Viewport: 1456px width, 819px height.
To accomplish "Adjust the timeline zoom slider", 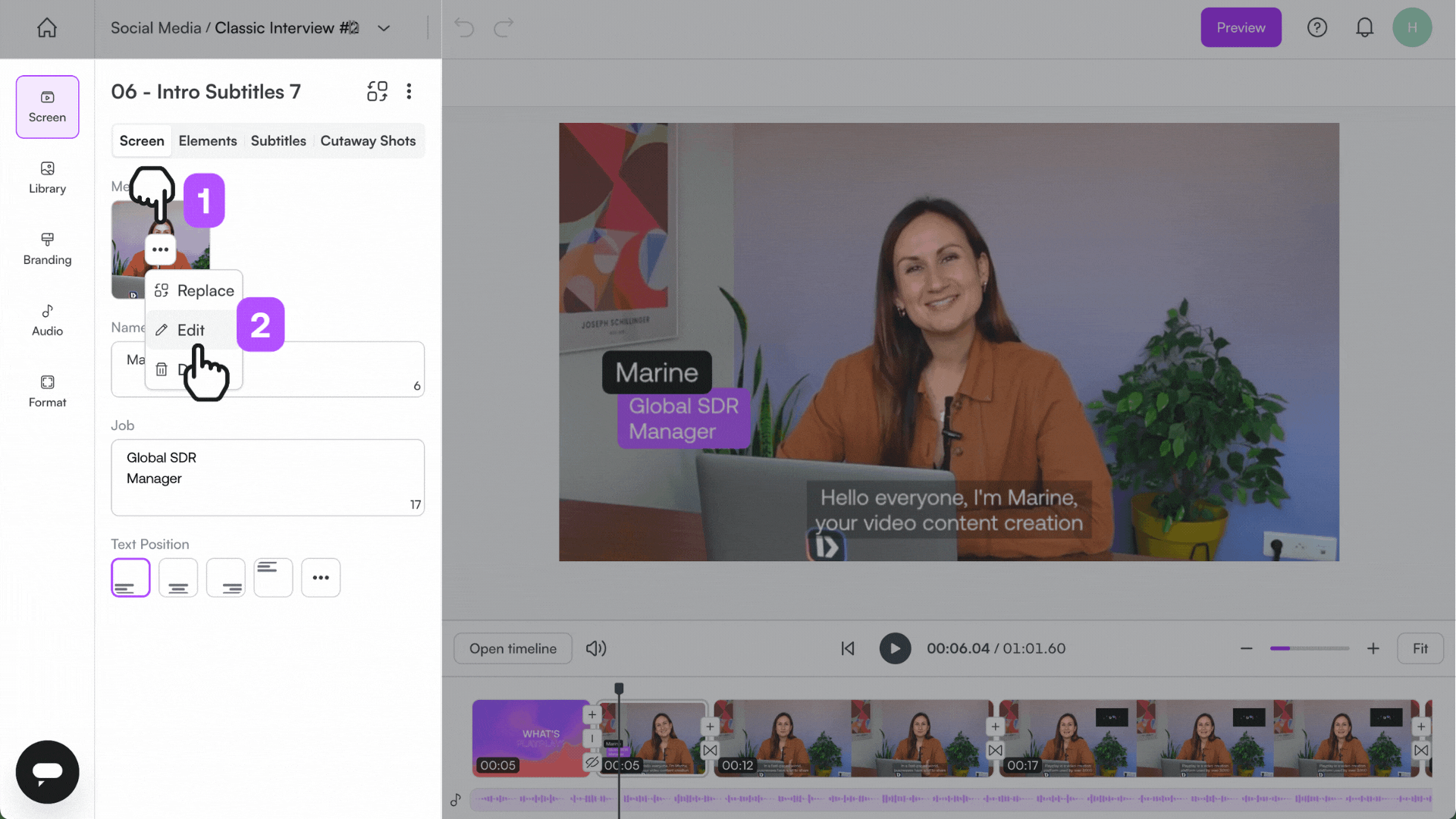I will (1309, 648).
